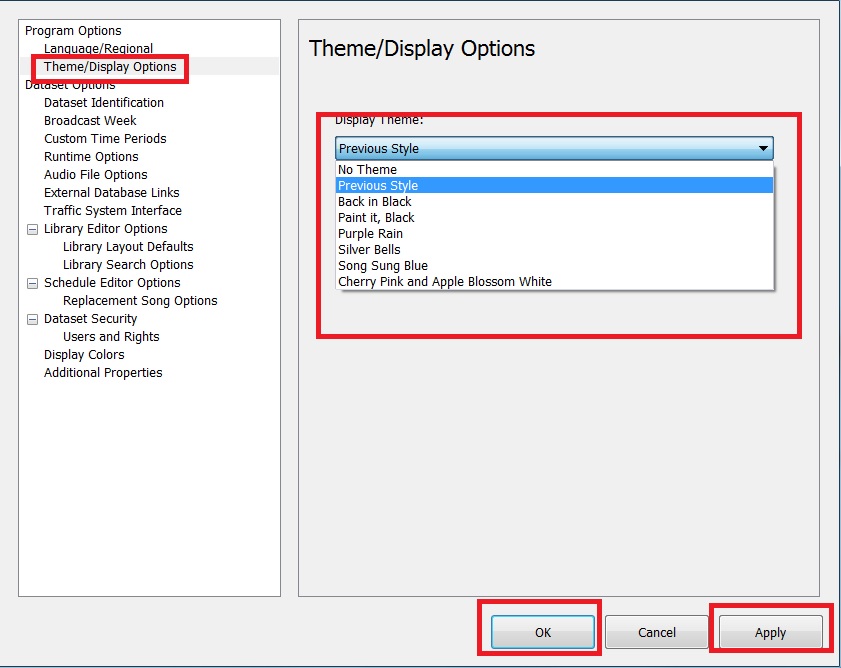The height and width of the screenshot is (668, 841).
Task: Collapse the Dataset Security tree node
Action: coord(32,319)
